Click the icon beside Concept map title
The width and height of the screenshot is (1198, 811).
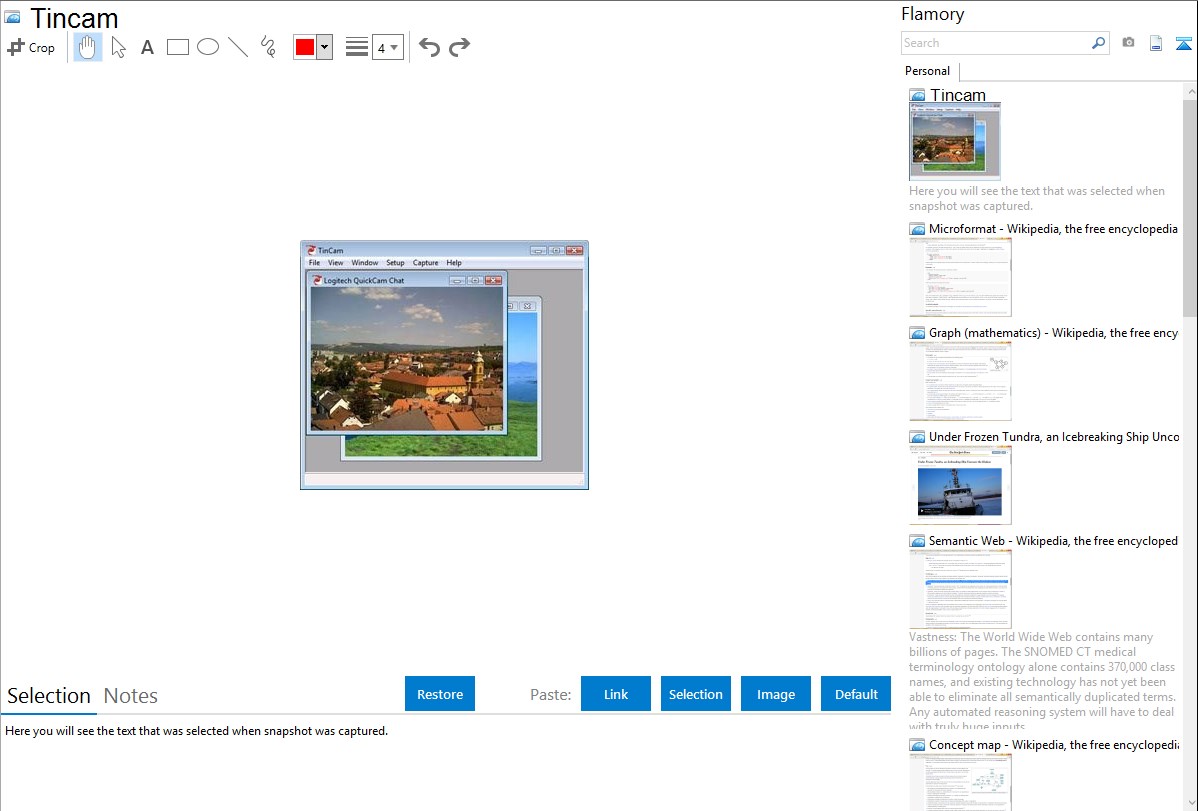click(x=918, y=744)
